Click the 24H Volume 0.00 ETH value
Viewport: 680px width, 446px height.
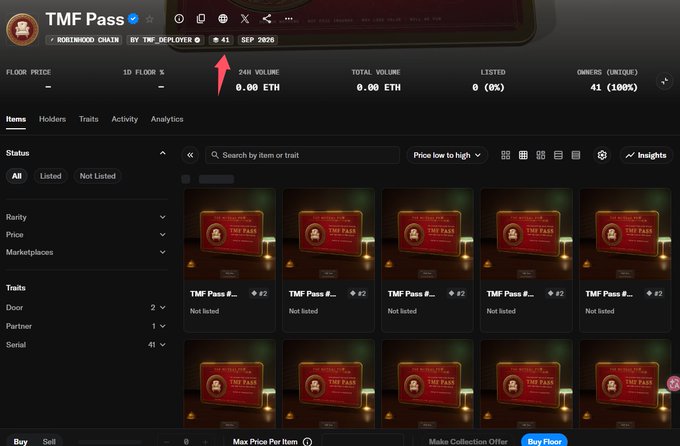[x=258, y=87]
